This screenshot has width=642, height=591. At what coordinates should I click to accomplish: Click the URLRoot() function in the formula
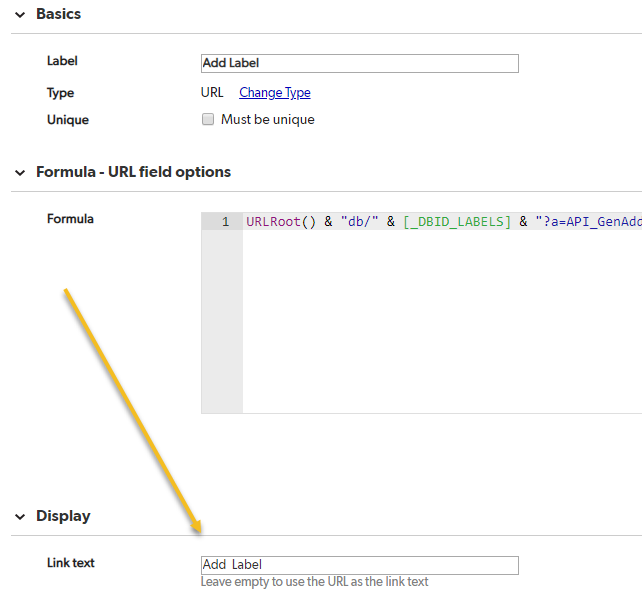point(281,222)
